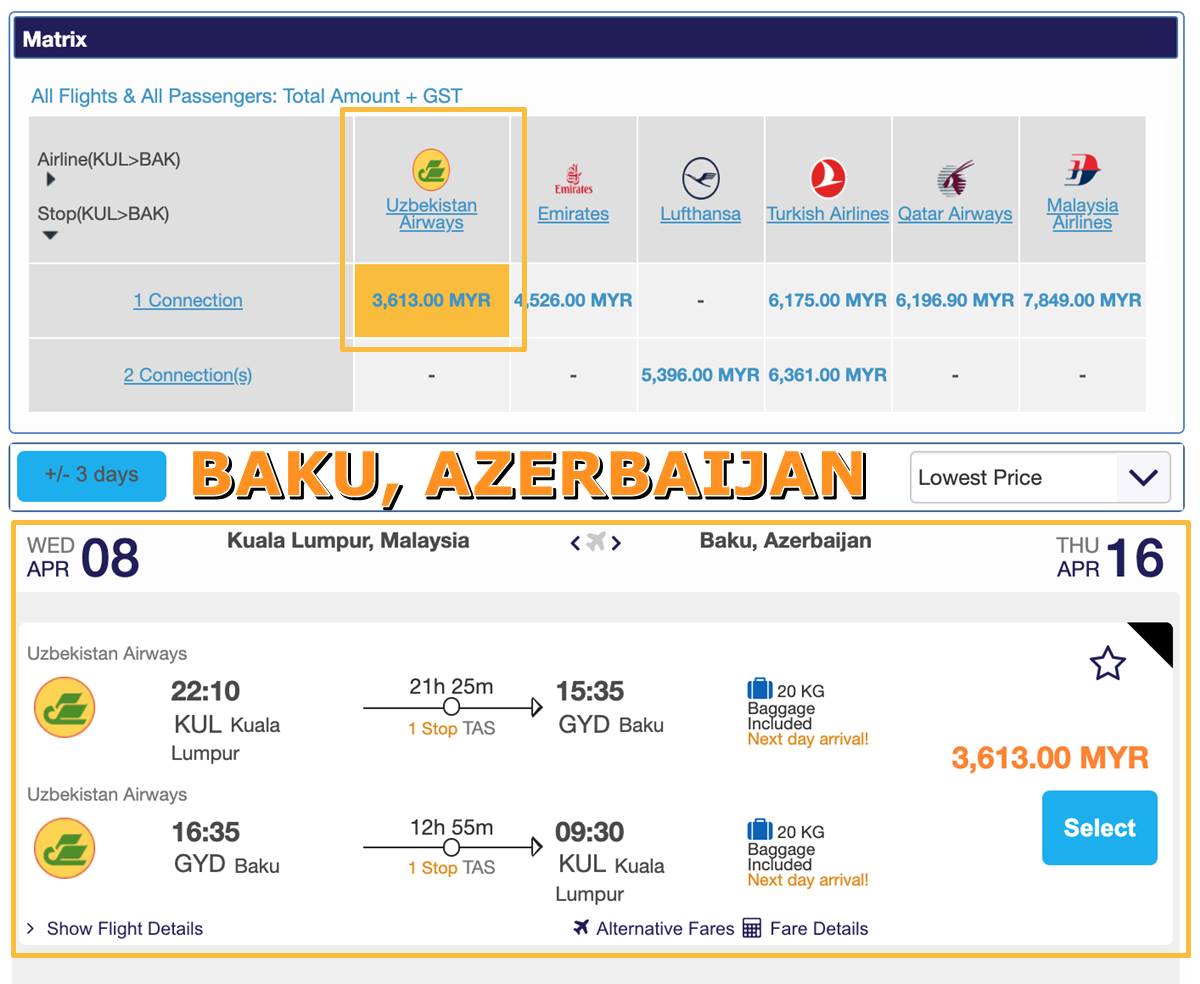
Task: Open the Emirates airline link
Action: pyautogui.click(x=573, y=214)
